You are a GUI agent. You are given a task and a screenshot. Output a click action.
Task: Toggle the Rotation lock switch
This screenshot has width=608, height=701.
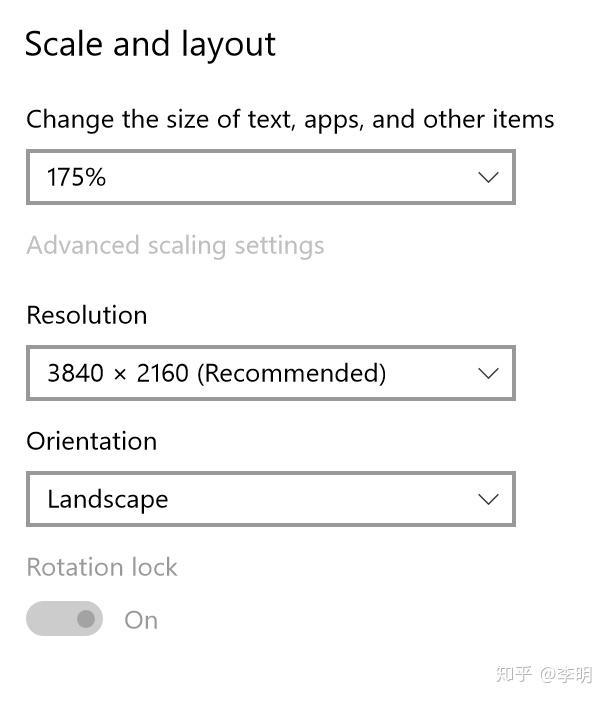(65, 619)
